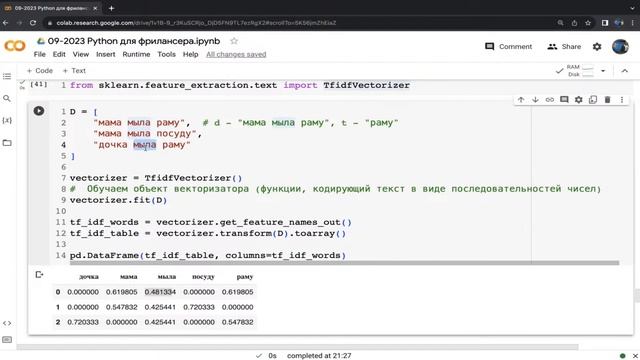The image size is (640, 360).
Task: Clear output using the output icon
Action: [39, 275]
